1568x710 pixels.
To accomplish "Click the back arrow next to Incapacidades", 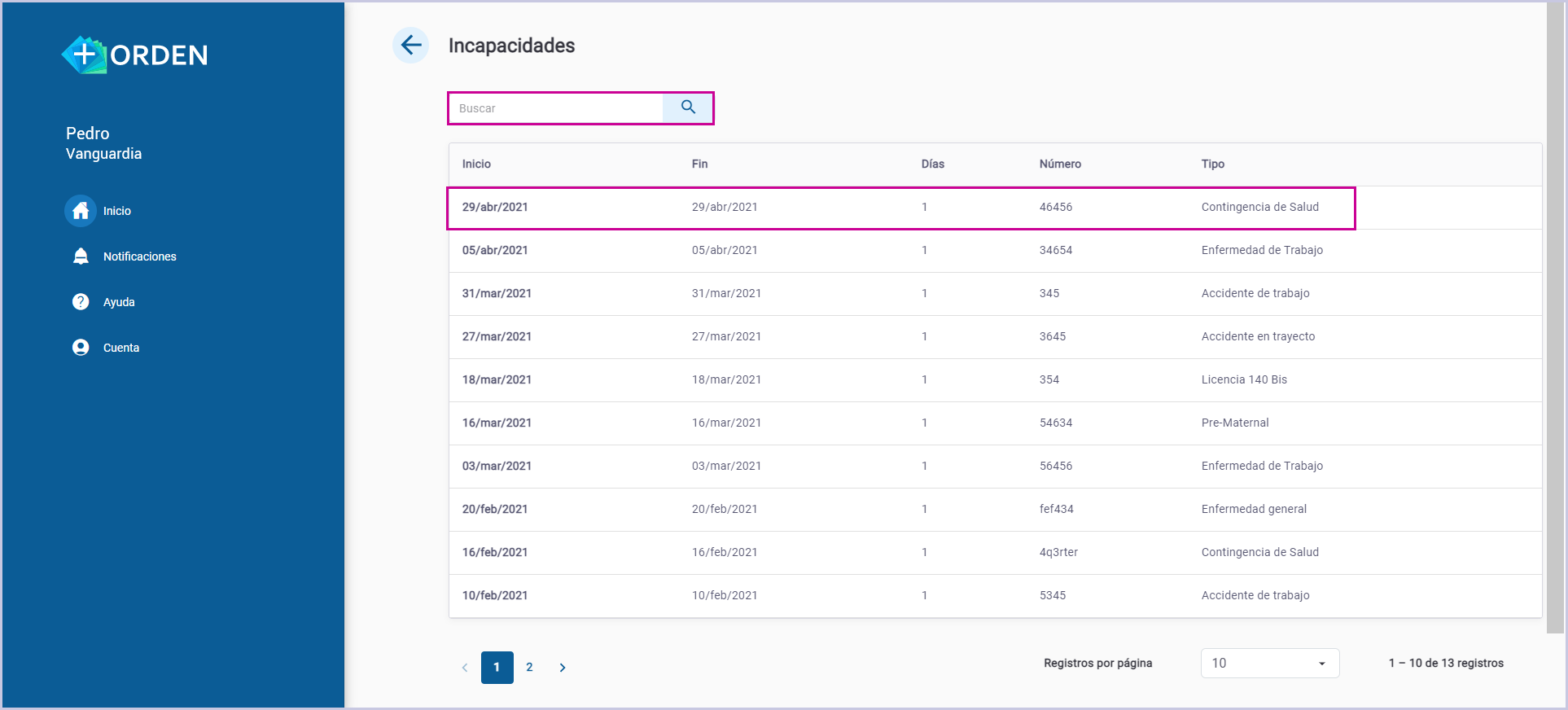I will coord(411,45).
